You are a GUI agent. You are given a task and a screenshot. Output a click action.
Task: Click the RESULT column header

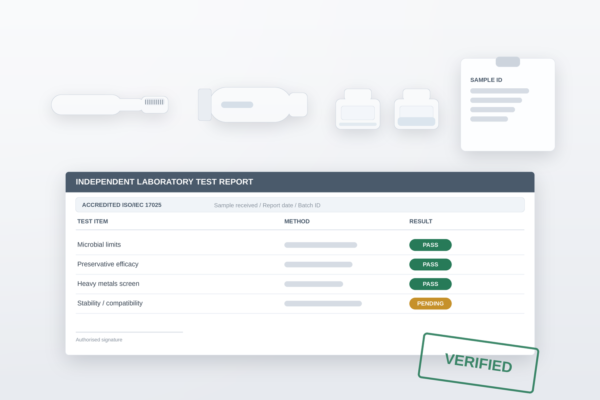421,221
